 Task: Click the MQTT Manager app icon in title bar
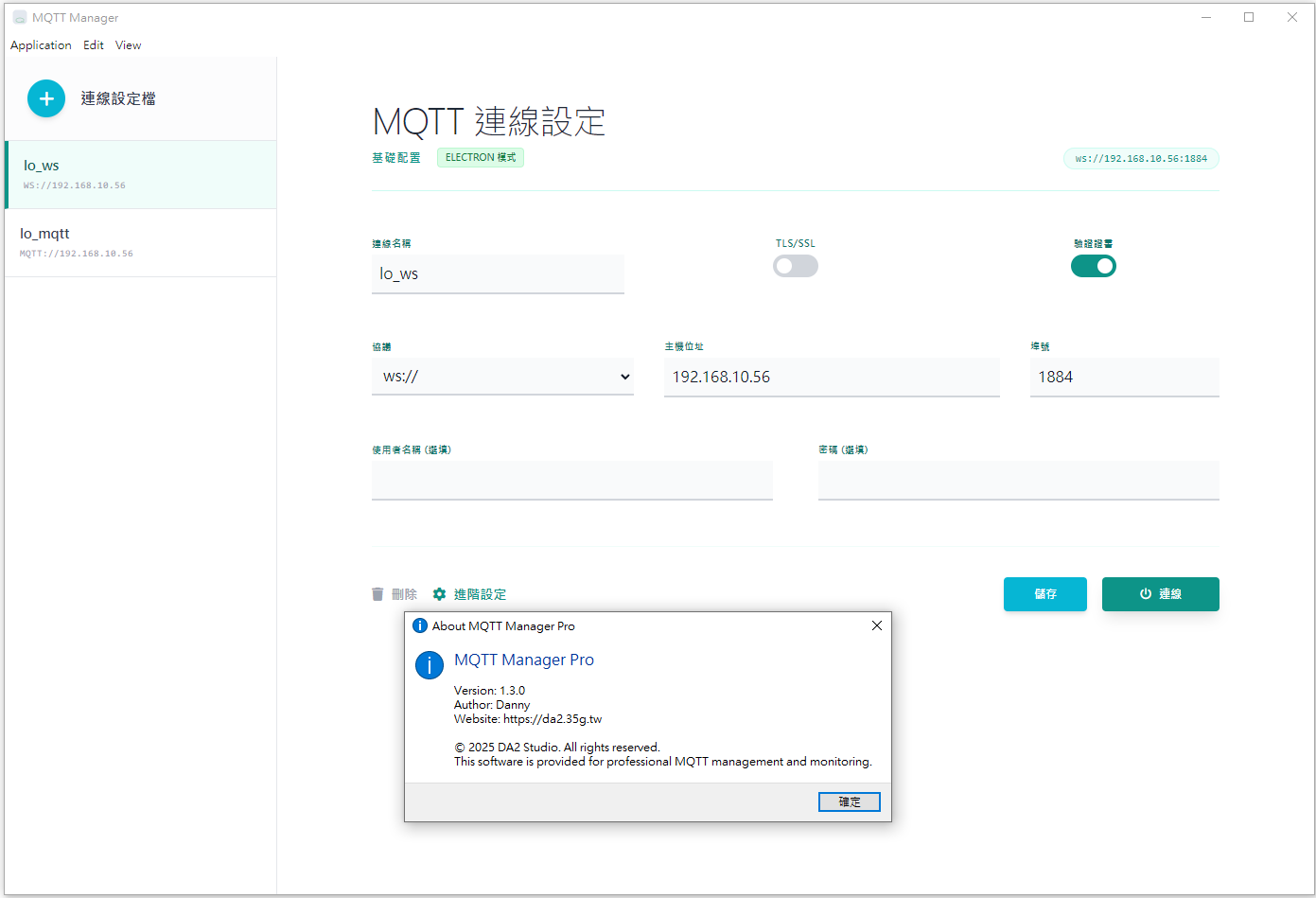tap(19, 17)
